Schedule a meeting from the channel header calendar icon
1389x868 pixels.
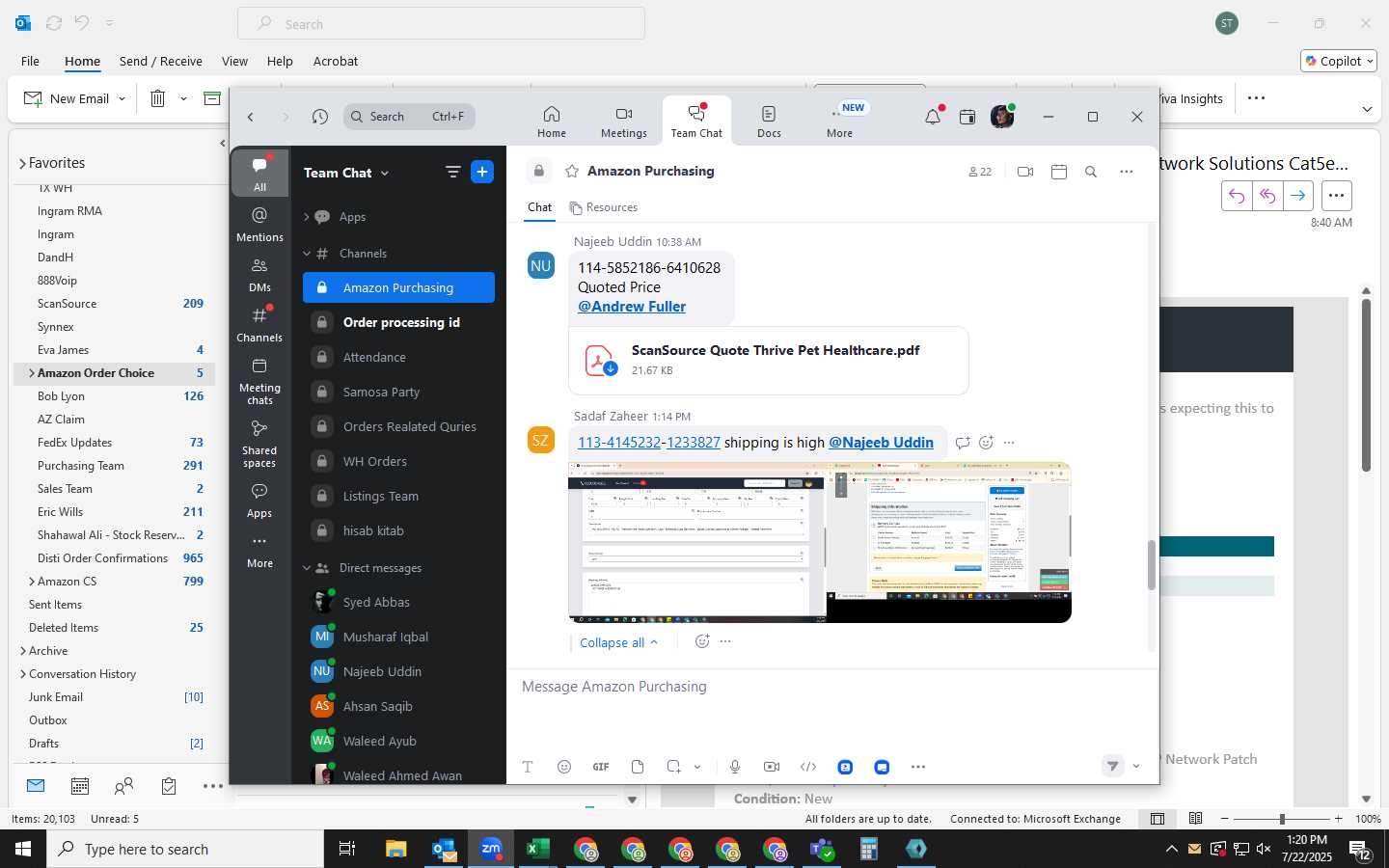pyautogui.click(x=1059, y=172)
